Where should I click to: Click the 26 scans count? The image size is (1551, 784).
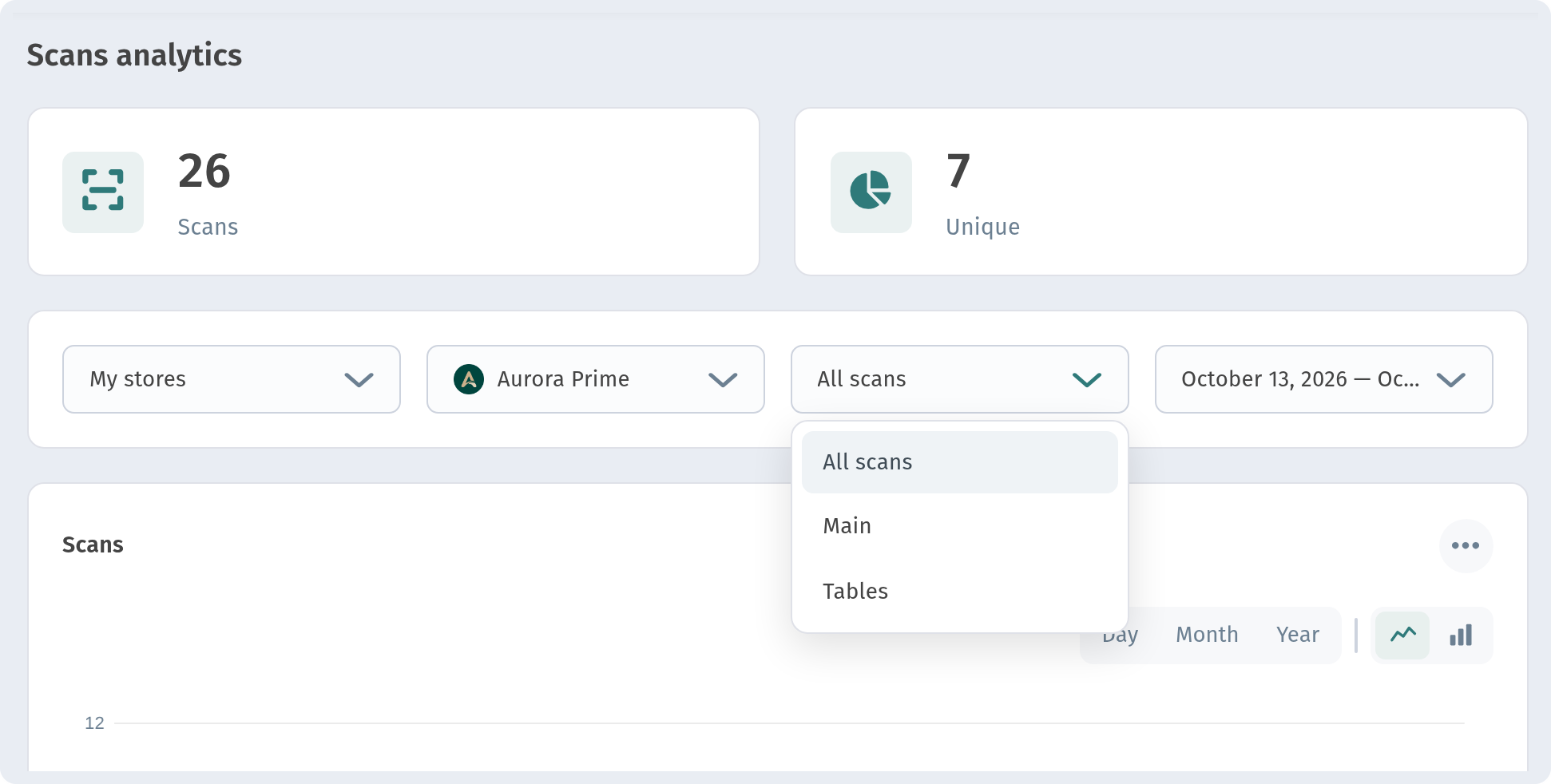tap(204, 171)
